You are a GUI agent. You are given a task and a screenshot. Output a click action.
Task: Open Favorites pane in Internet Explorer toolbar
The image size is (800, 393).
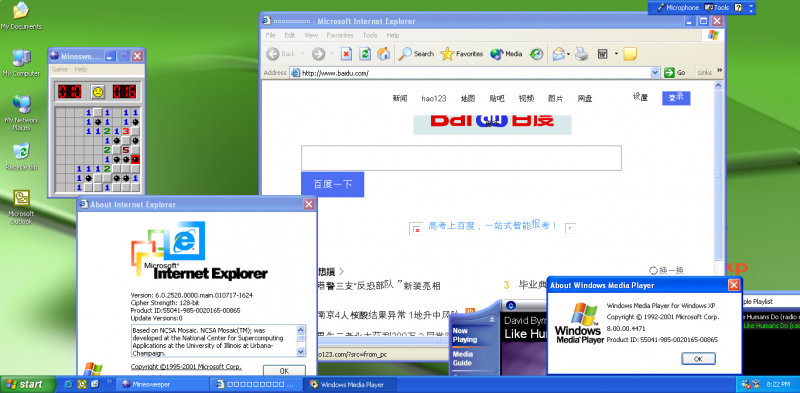click(462, 54)
